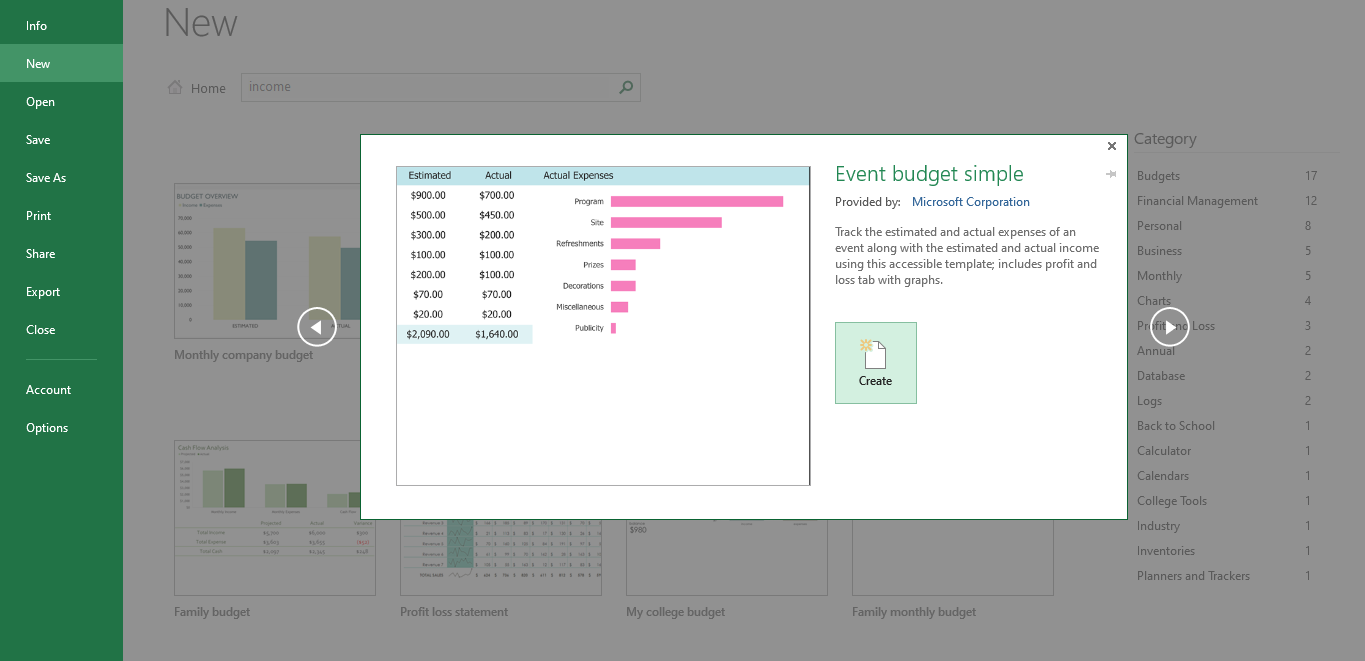Close the template preview dialog
Image resolution: width=1365 pixels, height=661 pixels.
click(1111, 146)
